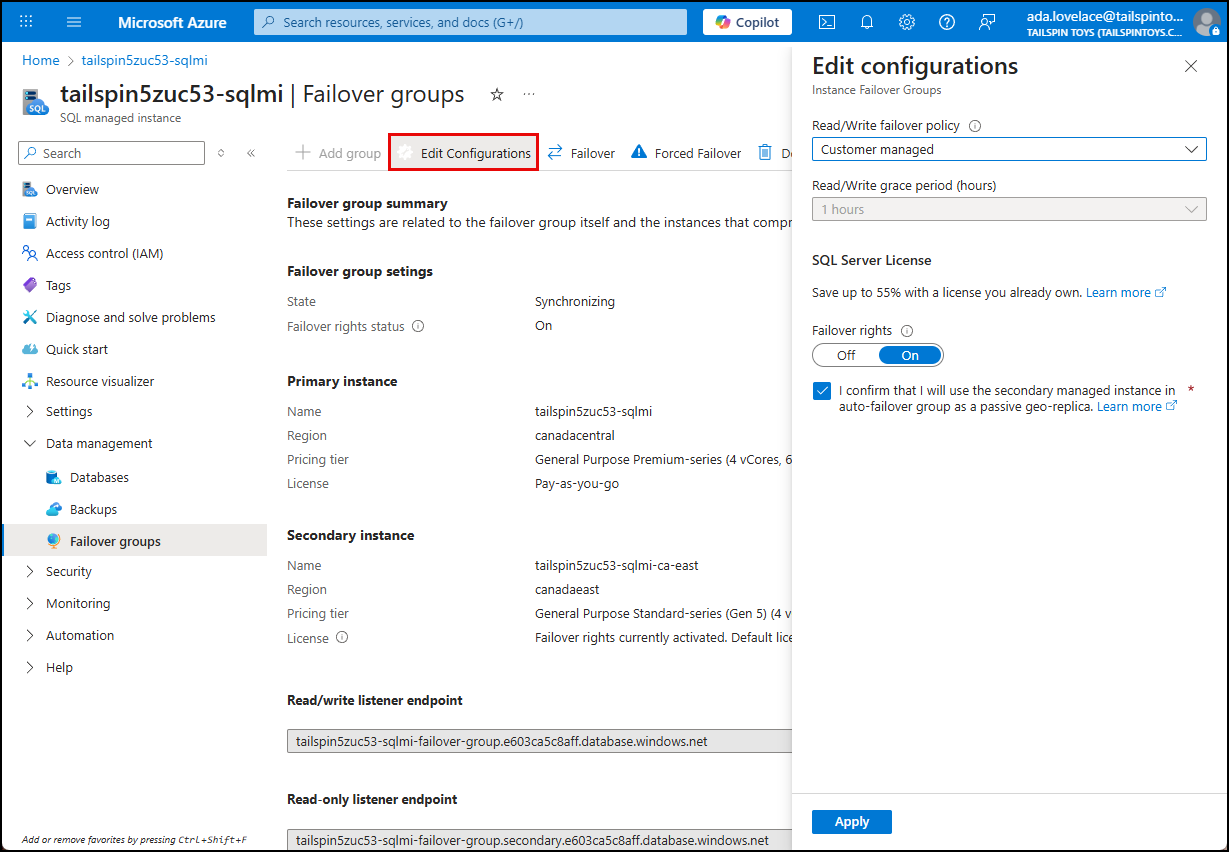
Task: Uncheck the passive geo-replica confirmation checkbox
Action: [x=822, y=391]
